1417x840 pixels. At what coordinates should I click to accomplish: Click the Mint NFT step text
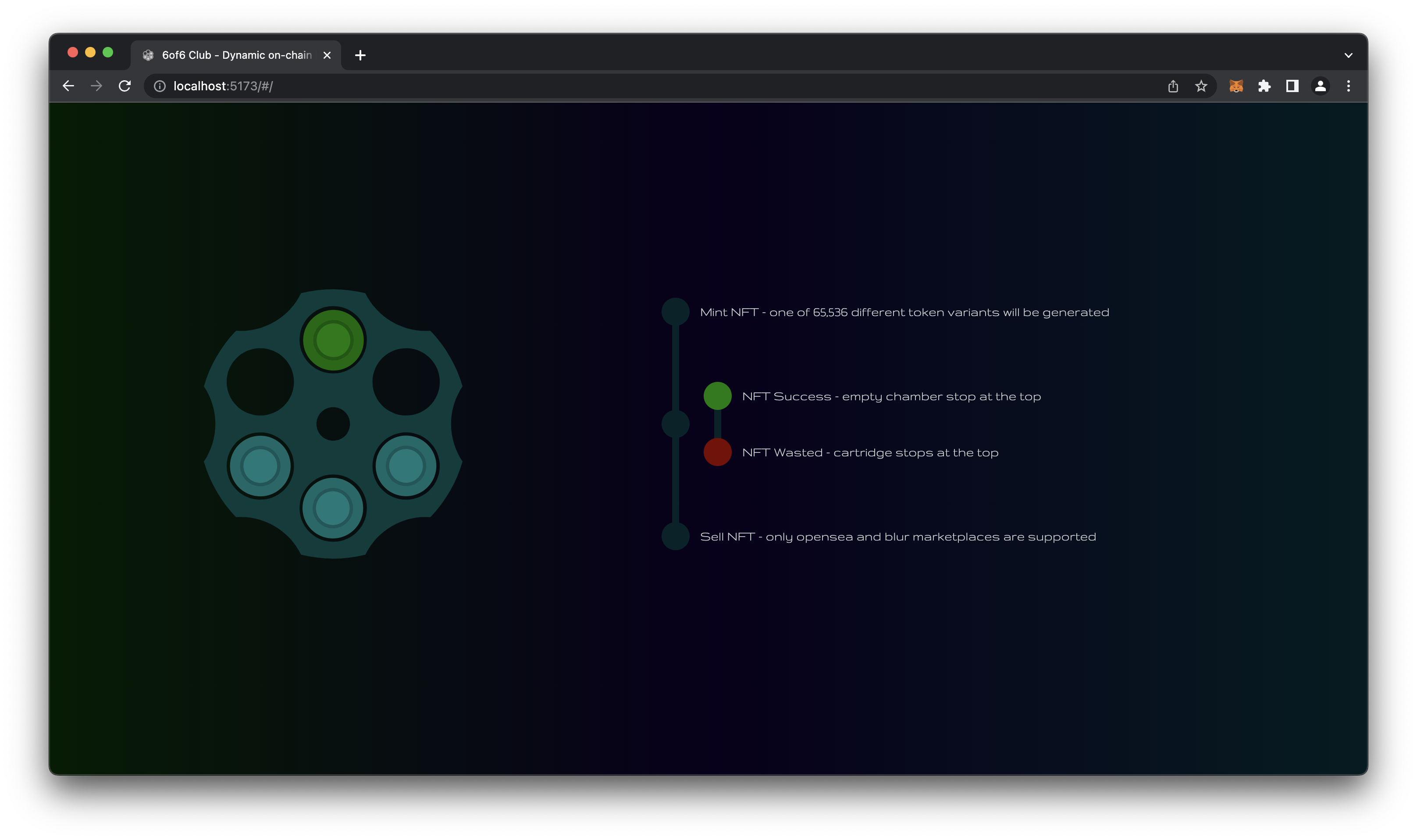904,313
